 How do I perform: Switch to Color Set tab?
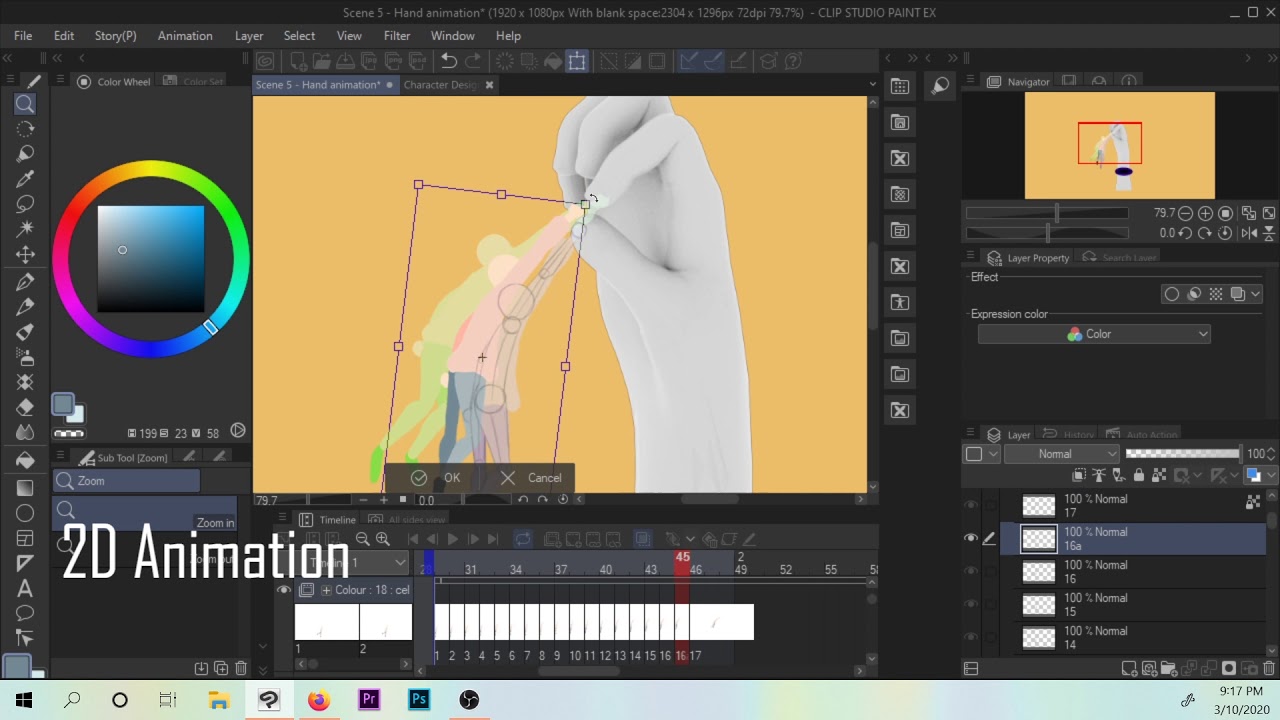193,82
